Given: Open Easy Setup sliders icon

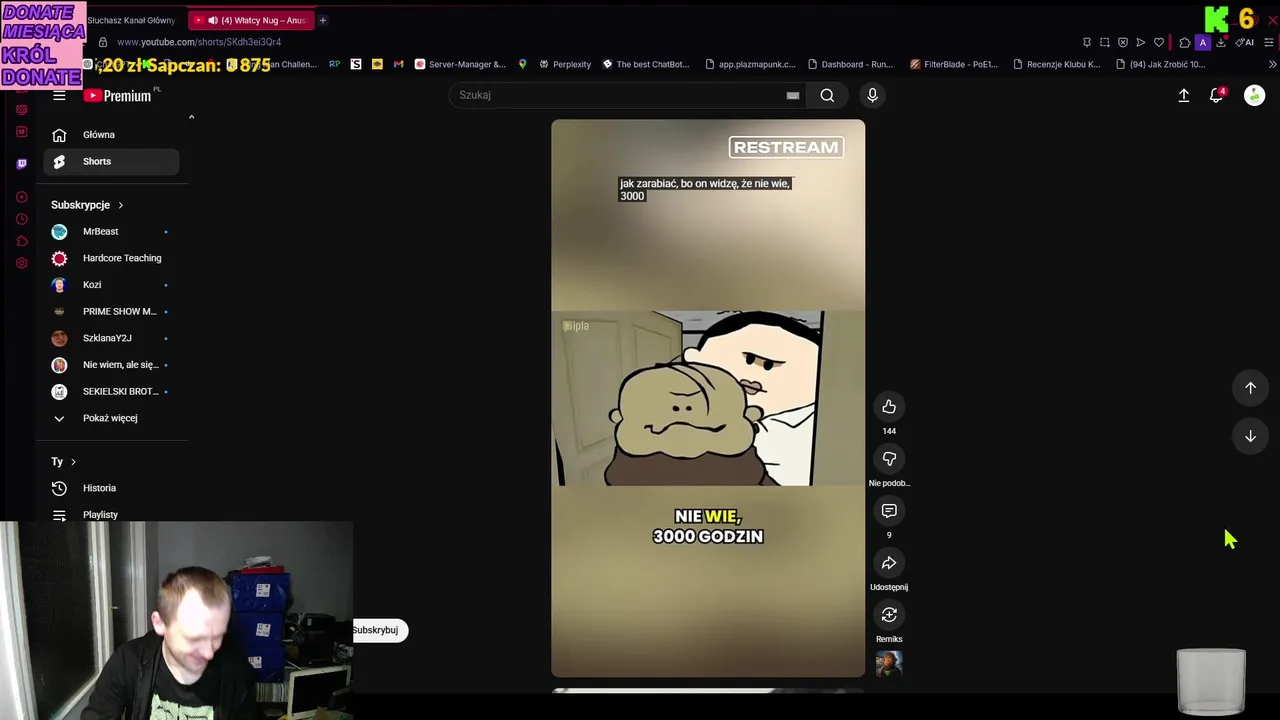Looking at the screenshot, I should click(x=1269, y=42).
